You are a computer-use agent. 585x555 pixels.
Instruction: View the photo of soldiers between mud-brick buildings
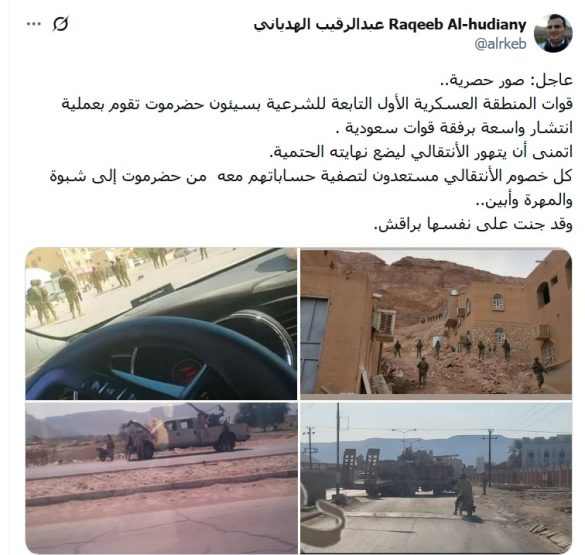436,322
